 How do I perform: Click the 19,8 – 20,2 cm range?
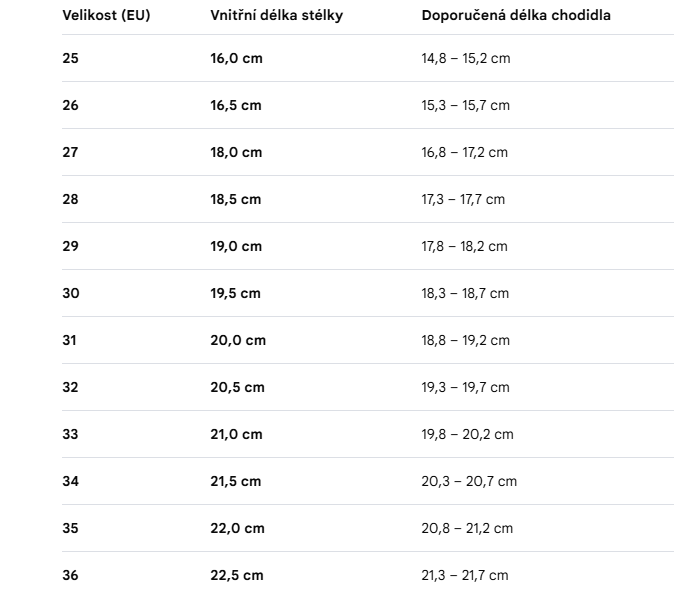[x=467, y=434]
